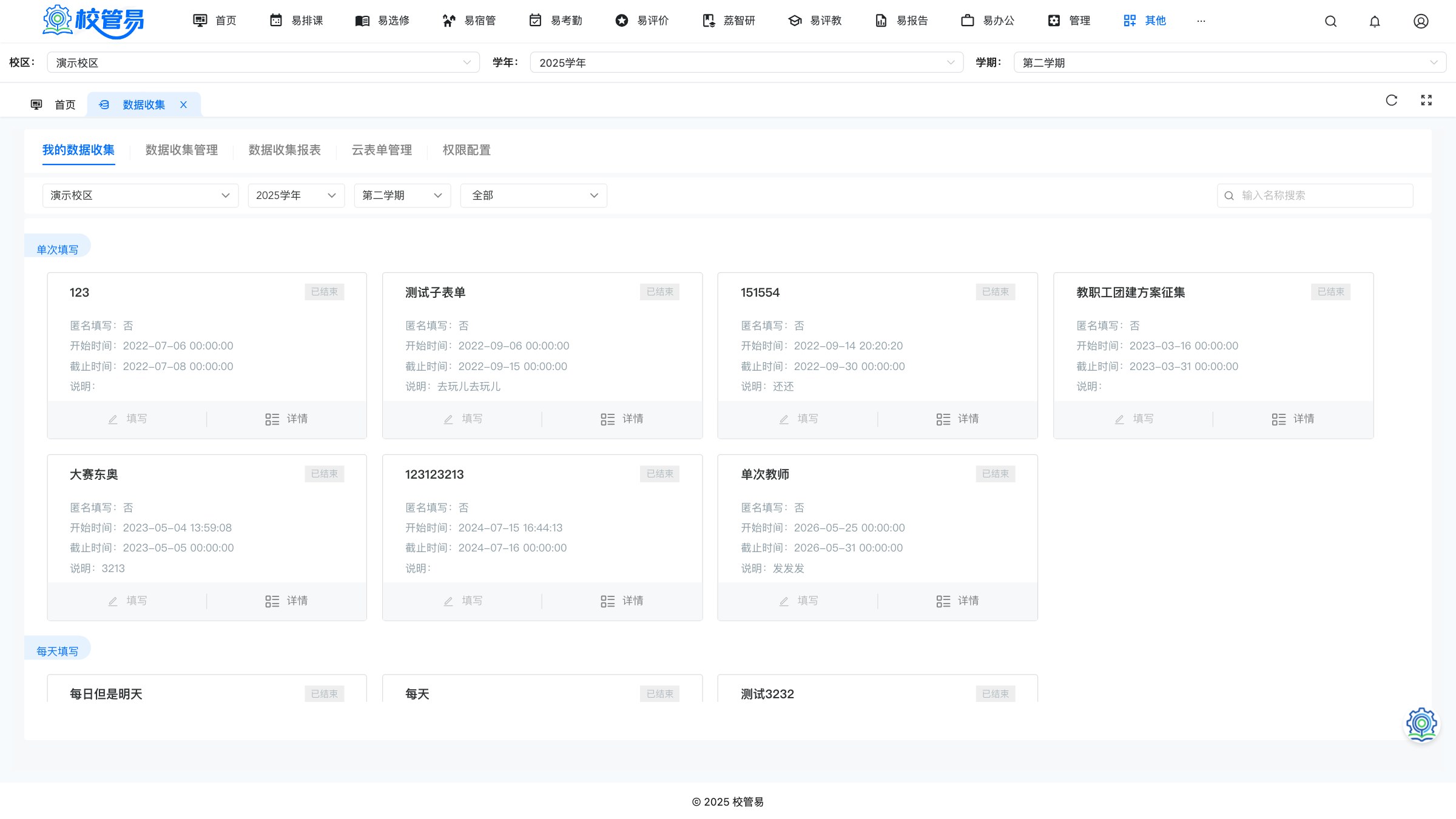Viewport: 1456px width, 819px height.
Task: Open the floating assistant logo icon
Action: pyautogui.click(x=1421, y=724)
